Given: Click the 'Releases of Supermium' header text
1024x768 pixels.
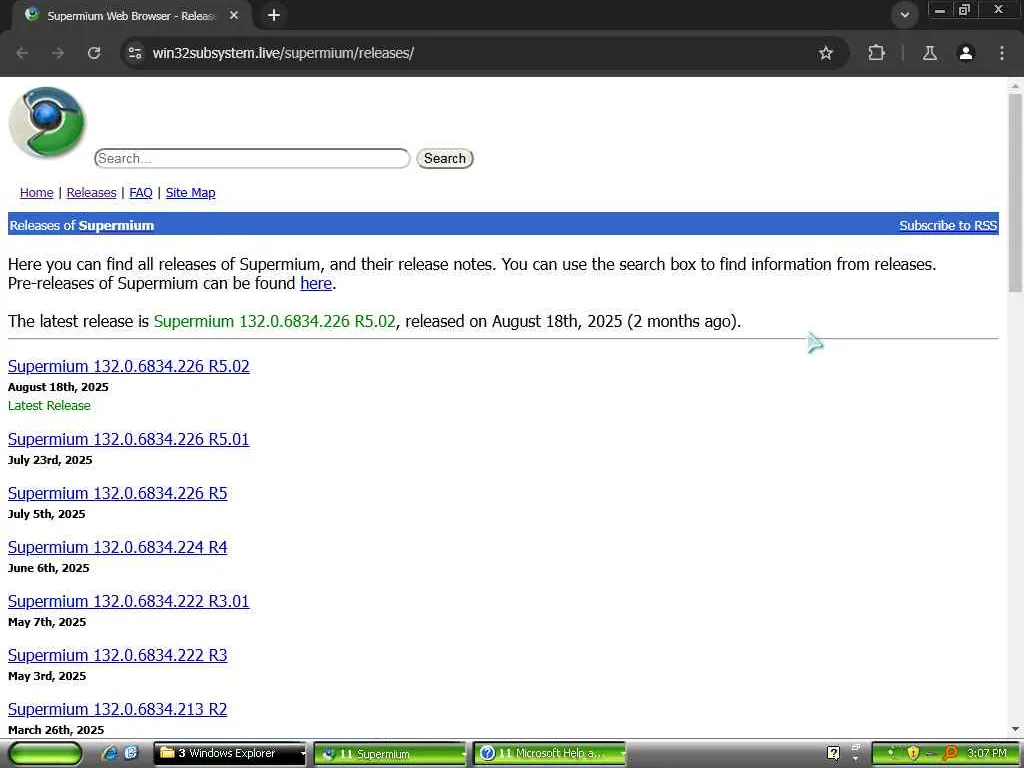Looking at the screenshot, I should [x=82, y=225].
